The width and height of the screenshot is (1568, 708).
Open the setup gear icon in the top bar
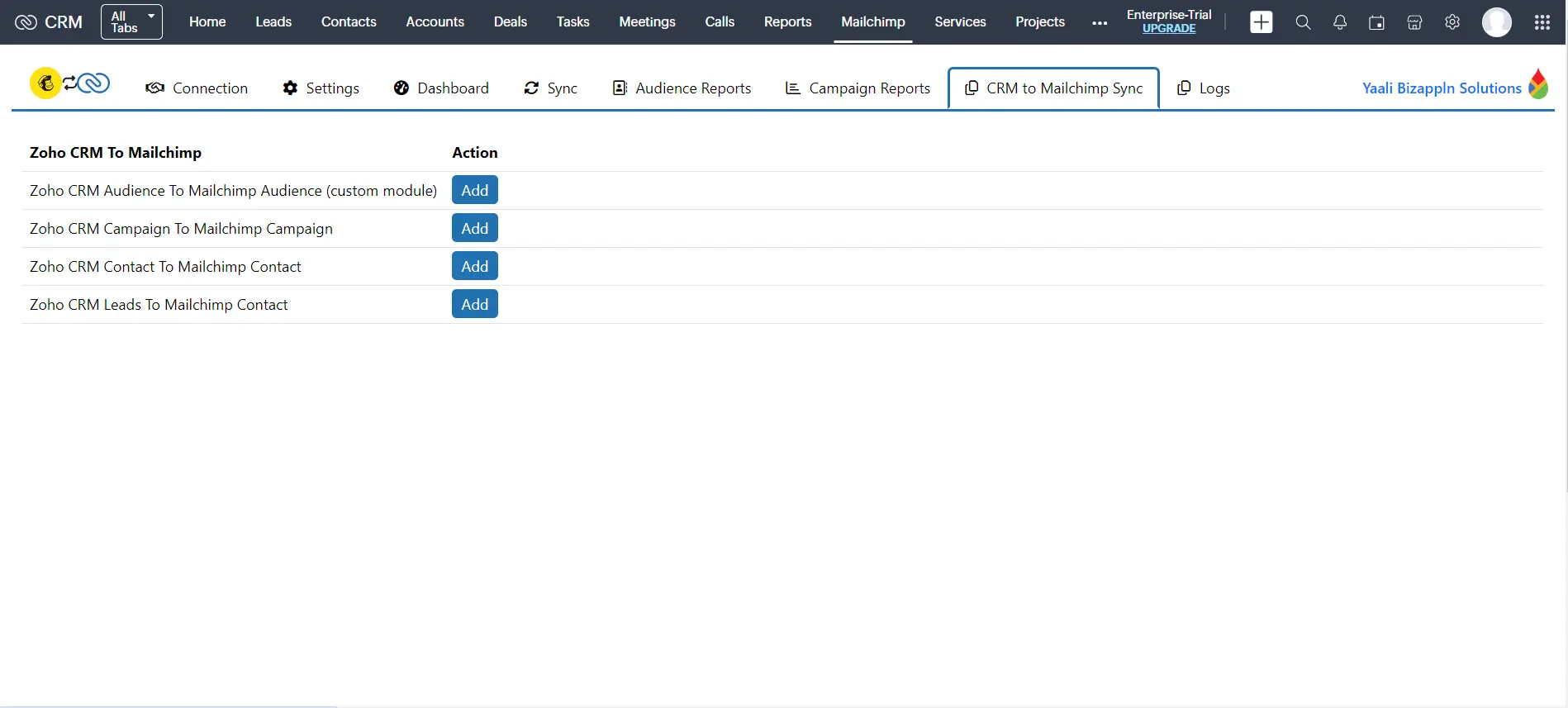pyautogui.click(x=1452, y=22)
